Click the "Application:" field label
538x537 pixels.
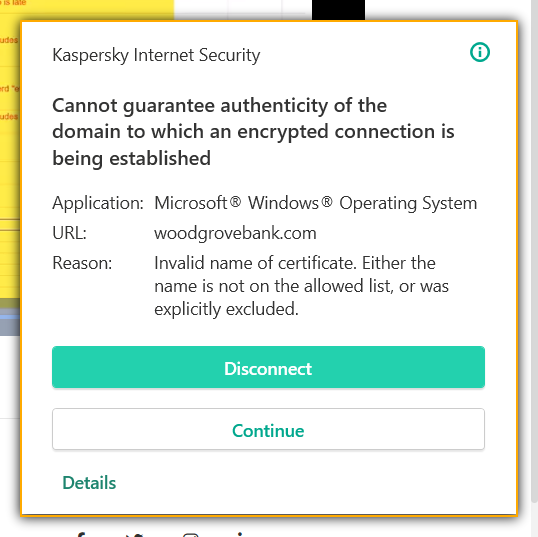(x=98, y=203)
